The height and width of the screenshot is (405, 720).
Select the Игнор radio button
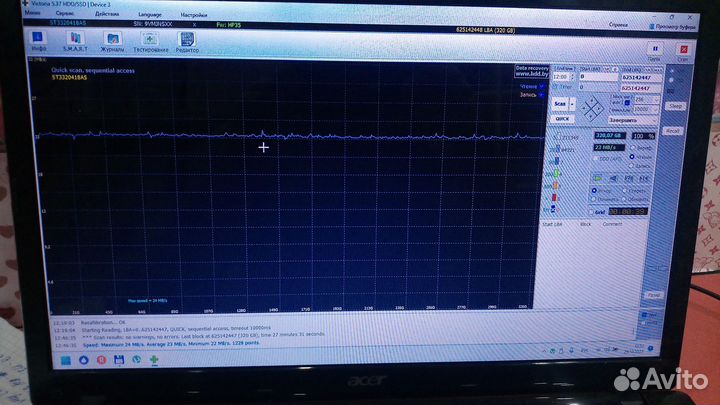point(594,187)
